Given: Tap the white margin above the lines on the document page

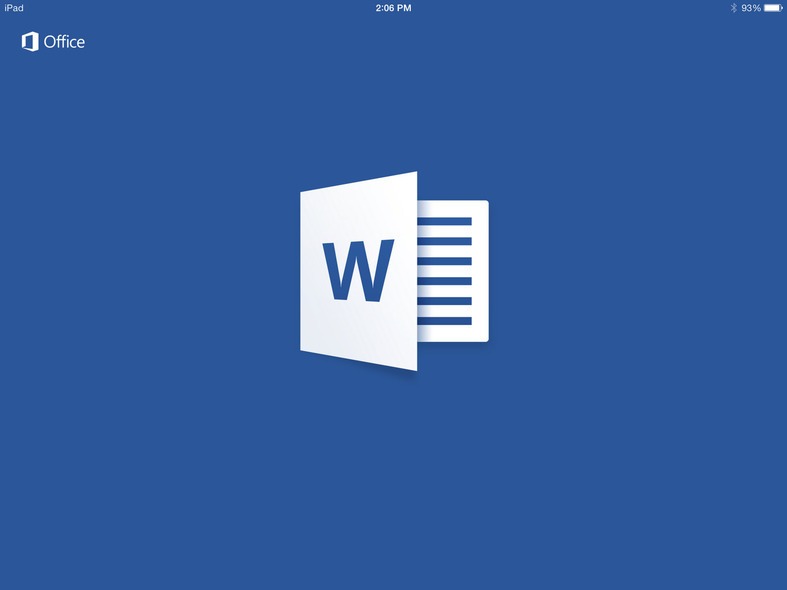Looking at the screenshot, I should point(450,208).
